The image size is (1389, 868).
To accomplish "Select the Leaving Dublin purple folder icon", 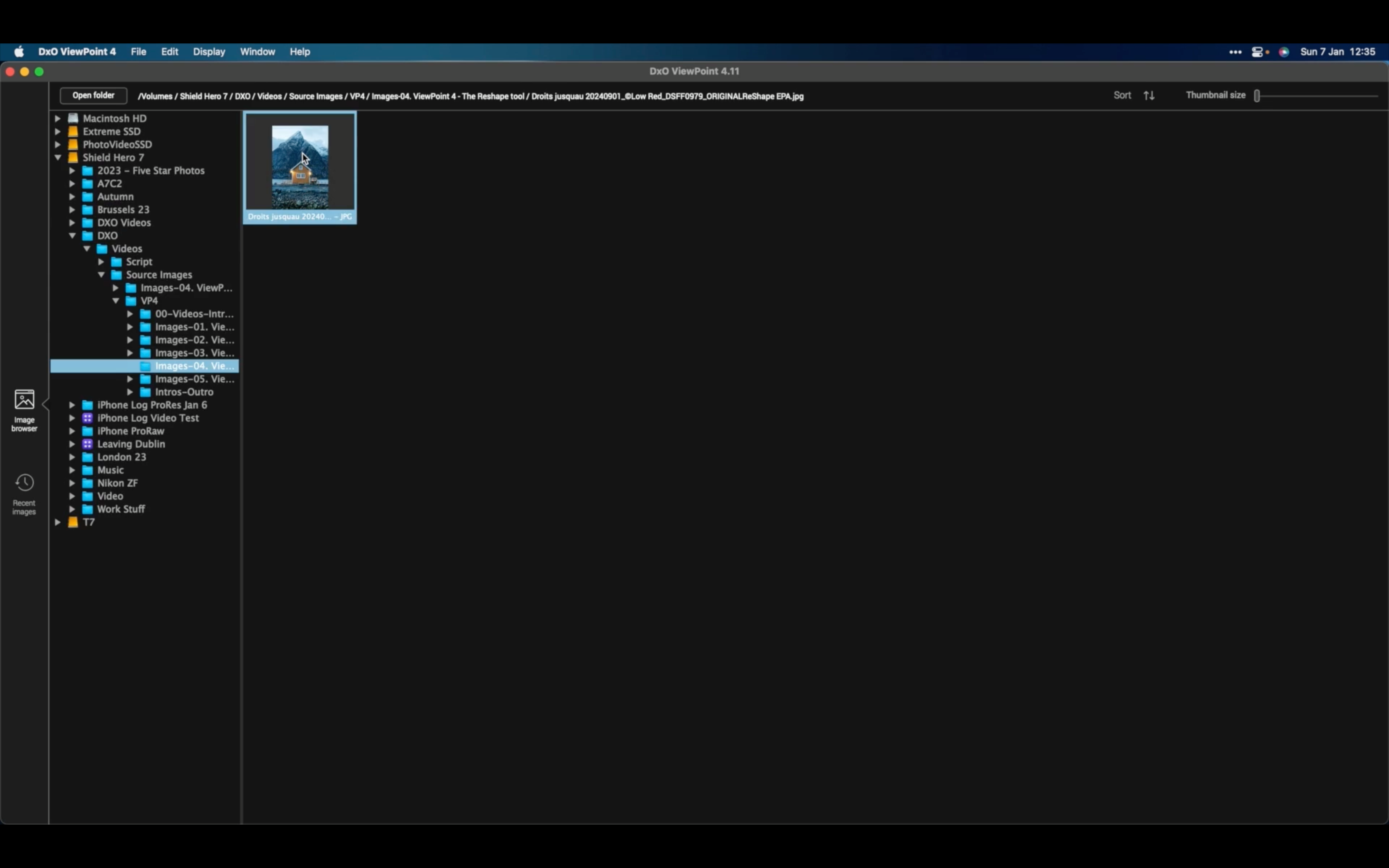I will coord(87,444).
